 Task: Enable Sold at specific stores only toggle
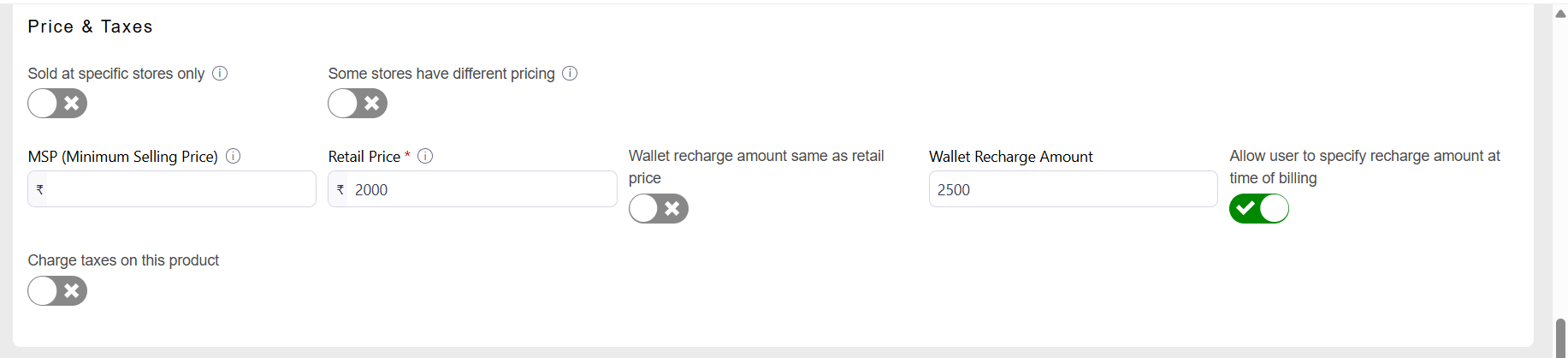57,104
